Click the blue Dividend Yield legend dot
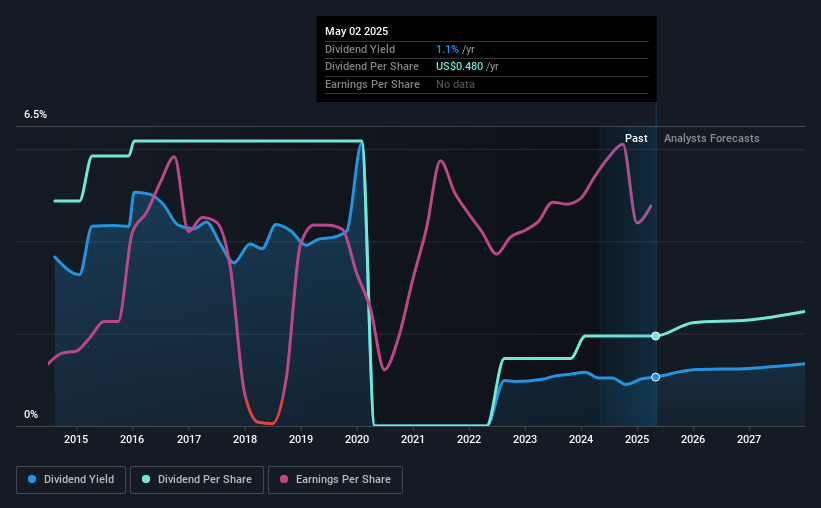Viewport: 821px width, 508px height. pos(32,479)
